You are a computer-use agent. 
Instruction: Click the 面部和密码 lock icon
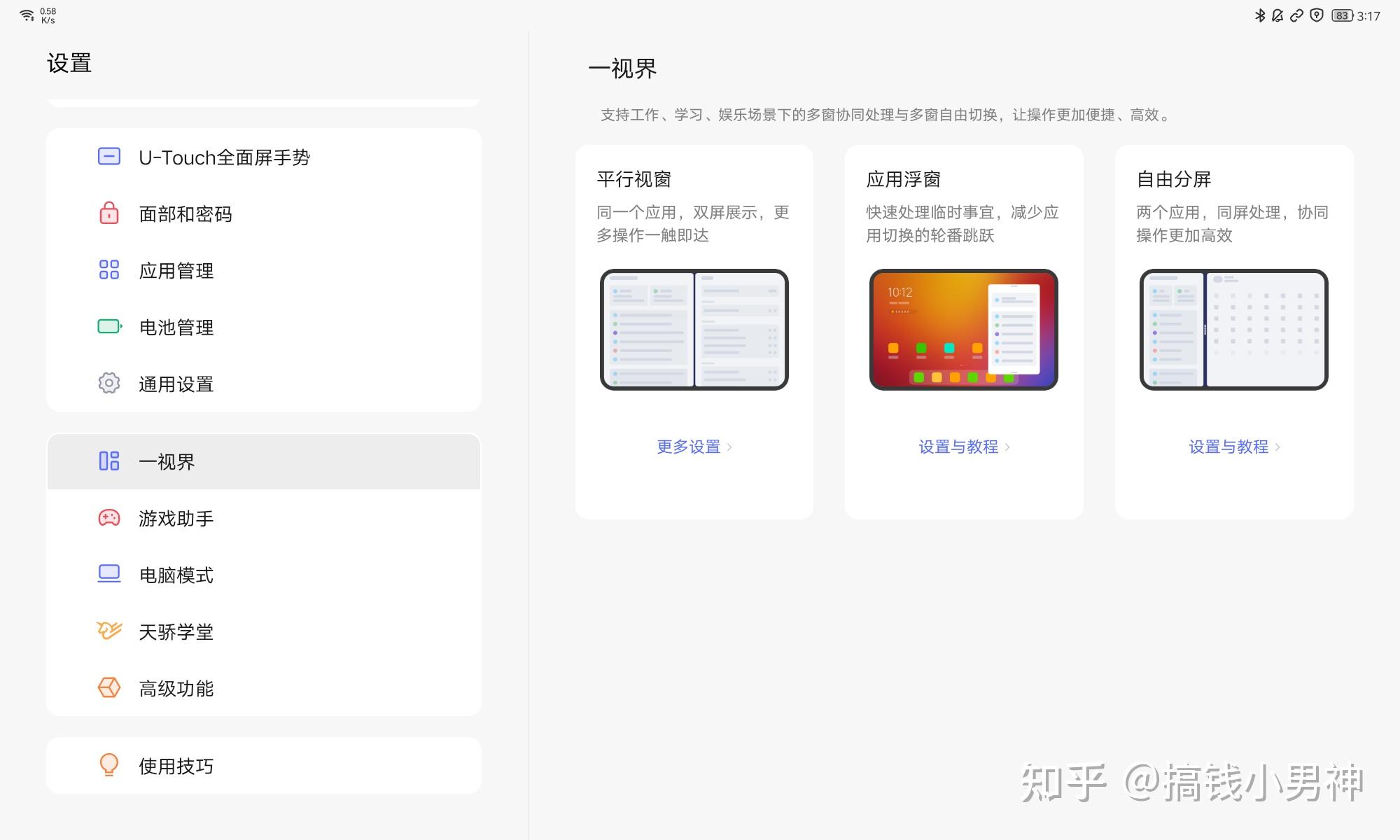(108, 213)
